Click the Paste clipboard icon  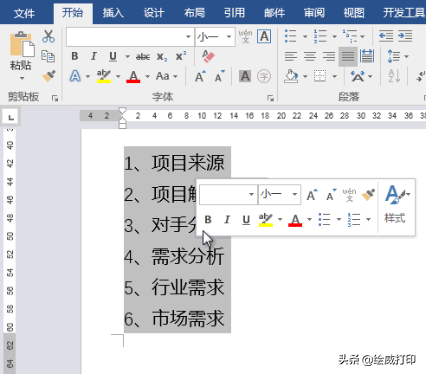coord(22,45)
